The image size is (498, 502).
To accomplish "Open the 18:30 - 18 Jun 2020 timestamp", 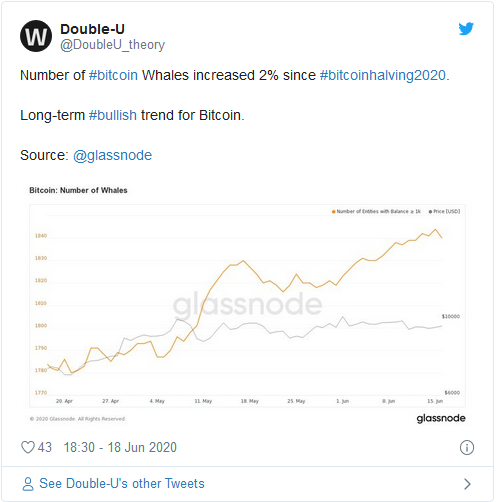I will pyautogui.click(x=120, y=447).
